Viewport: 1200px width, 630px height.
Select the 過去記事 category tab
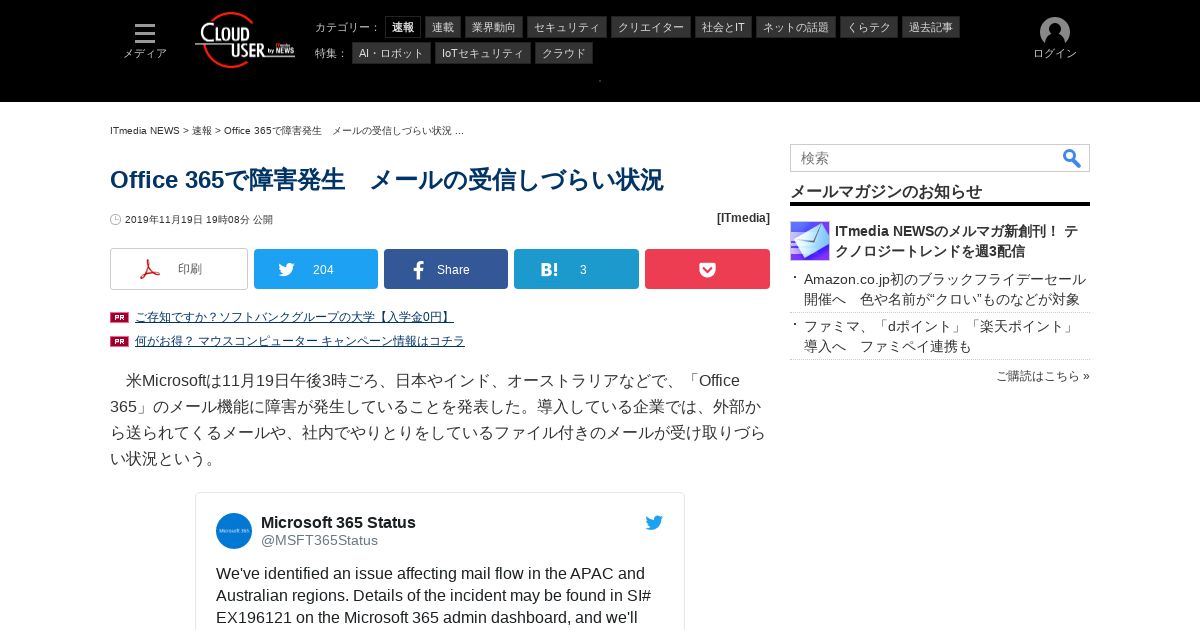(931, 27)
